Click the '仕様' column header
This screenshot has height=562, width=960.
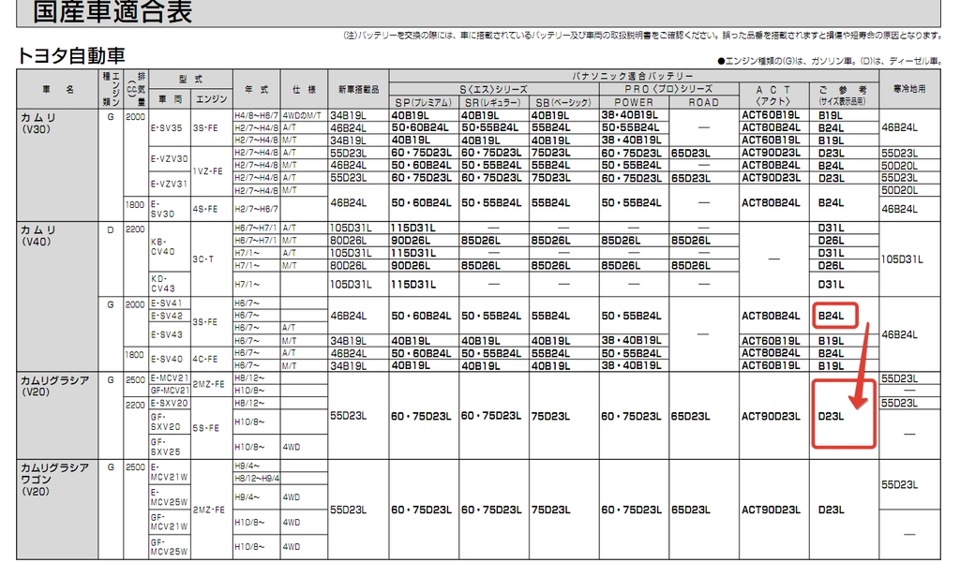coord(304,89)
